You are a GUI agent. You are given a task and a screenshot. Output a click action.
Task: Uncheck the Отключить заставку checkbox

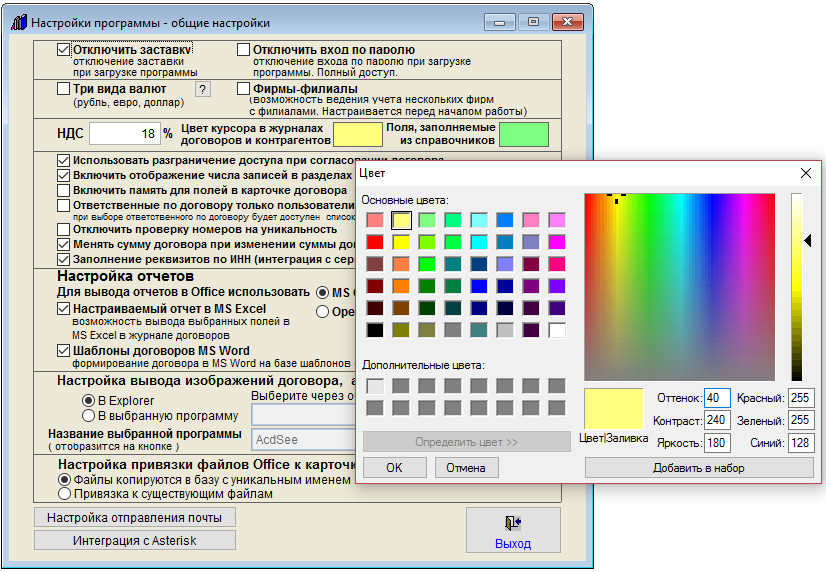(x=64, y=49)
